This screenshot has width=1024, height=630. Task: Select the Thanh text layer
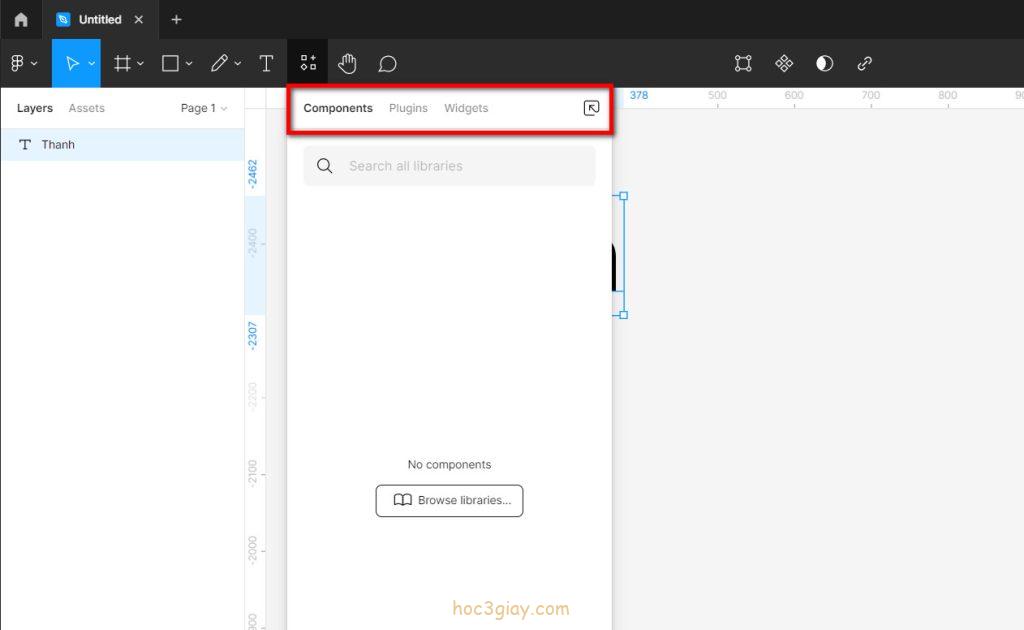point(58,145)
